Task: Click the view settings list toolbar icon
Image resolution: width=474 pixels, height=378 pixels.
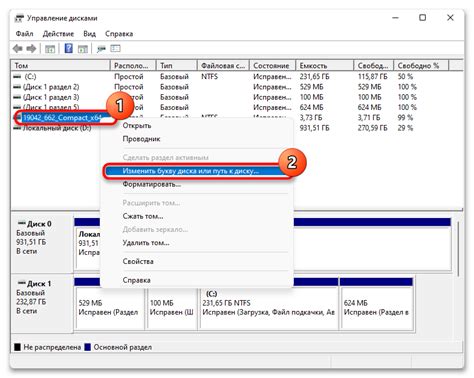Action: 115,49
